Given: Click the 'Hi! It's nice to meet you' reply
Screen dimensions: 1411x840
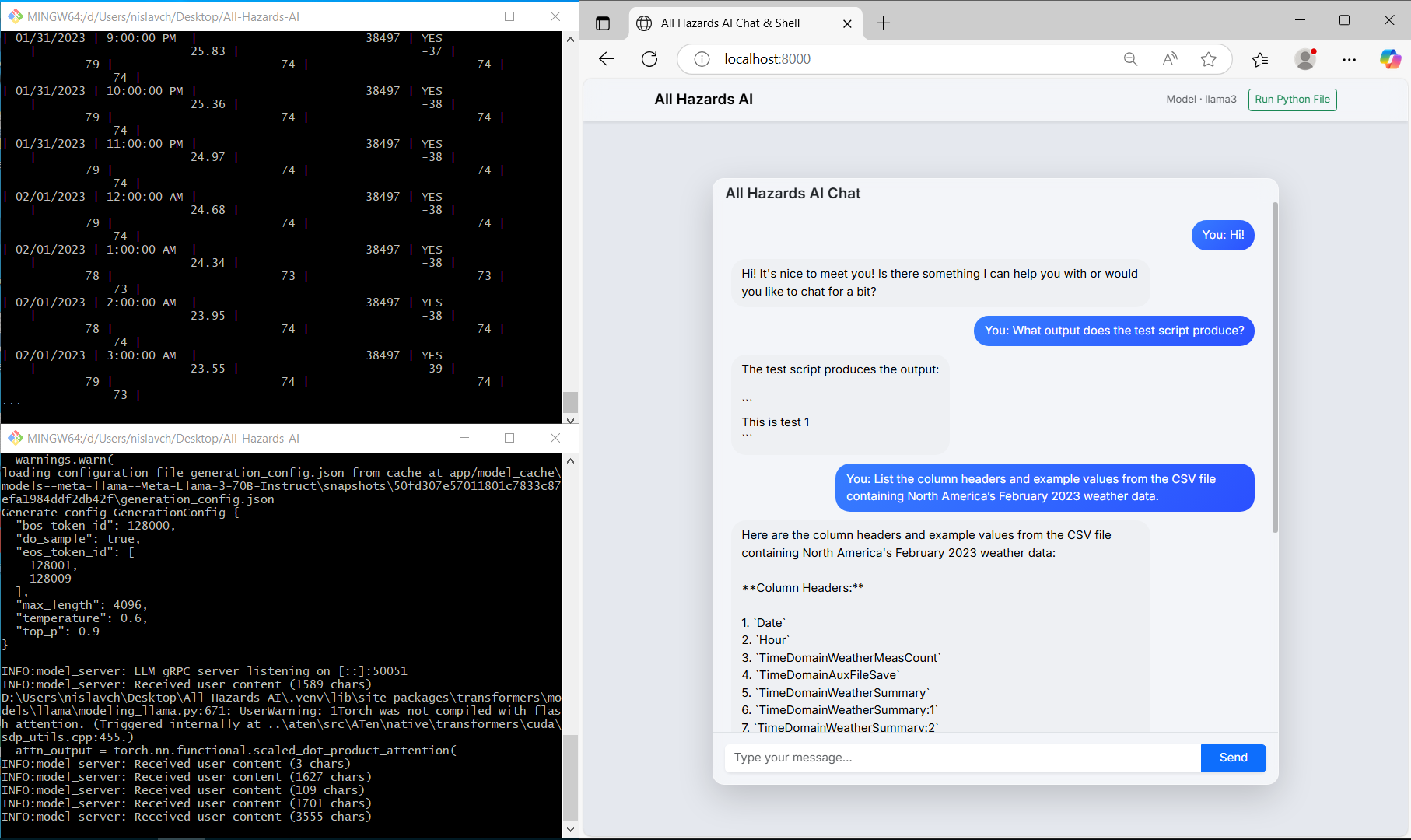Looking at the screenshot, I should pyautogui.click(x=940, y=282).
